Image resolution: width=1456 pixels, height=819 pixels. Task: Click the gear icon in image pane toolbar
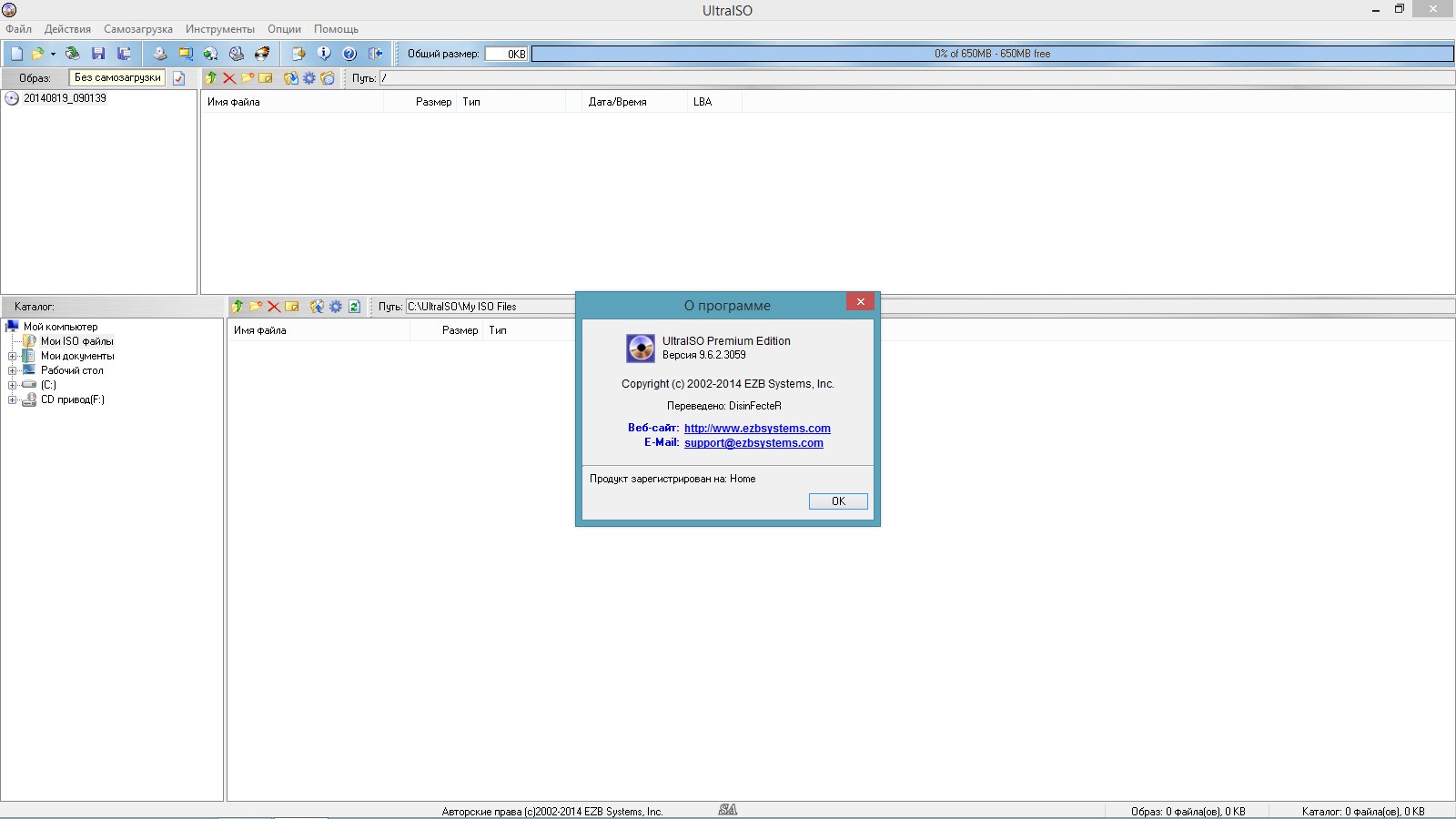pyautogui.click(x=309, y=78)
